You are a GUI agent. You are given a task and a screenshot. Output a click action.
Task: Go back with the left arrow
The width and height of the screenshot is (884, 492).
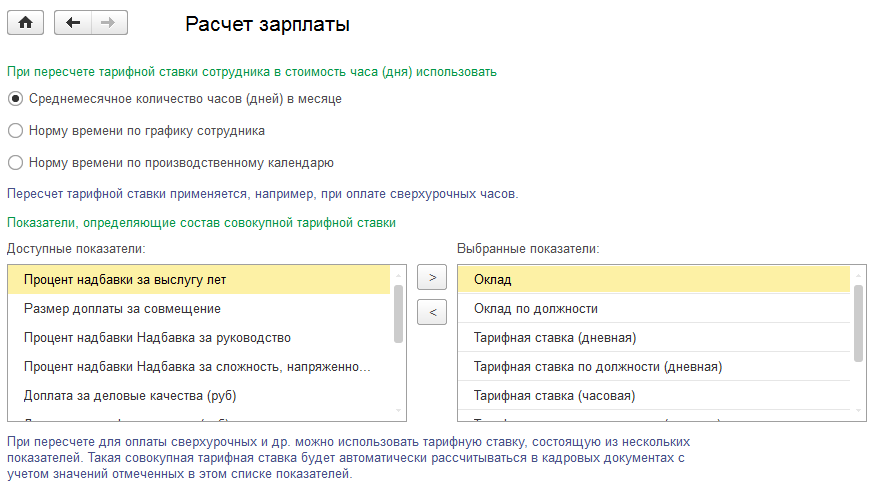point(73,24)
